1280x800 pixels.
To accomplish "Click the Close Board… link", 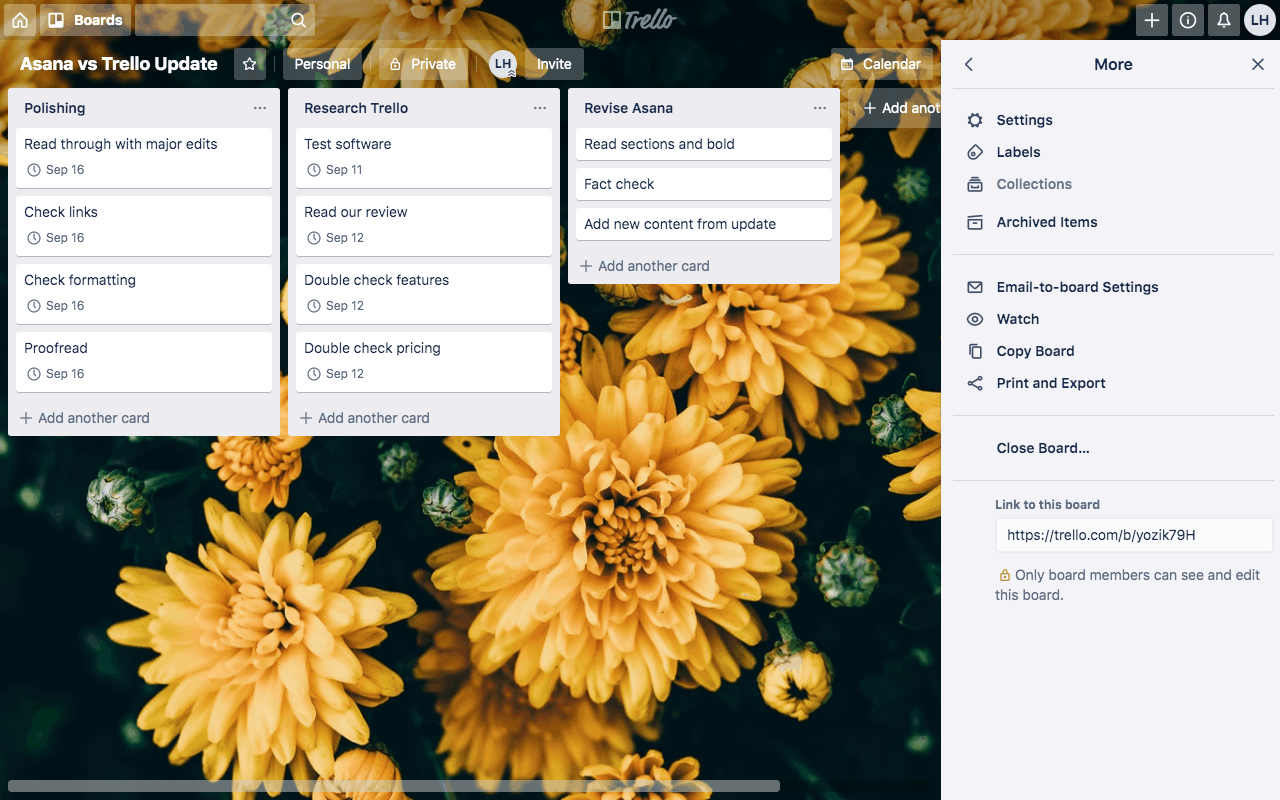I will 1043,448.
